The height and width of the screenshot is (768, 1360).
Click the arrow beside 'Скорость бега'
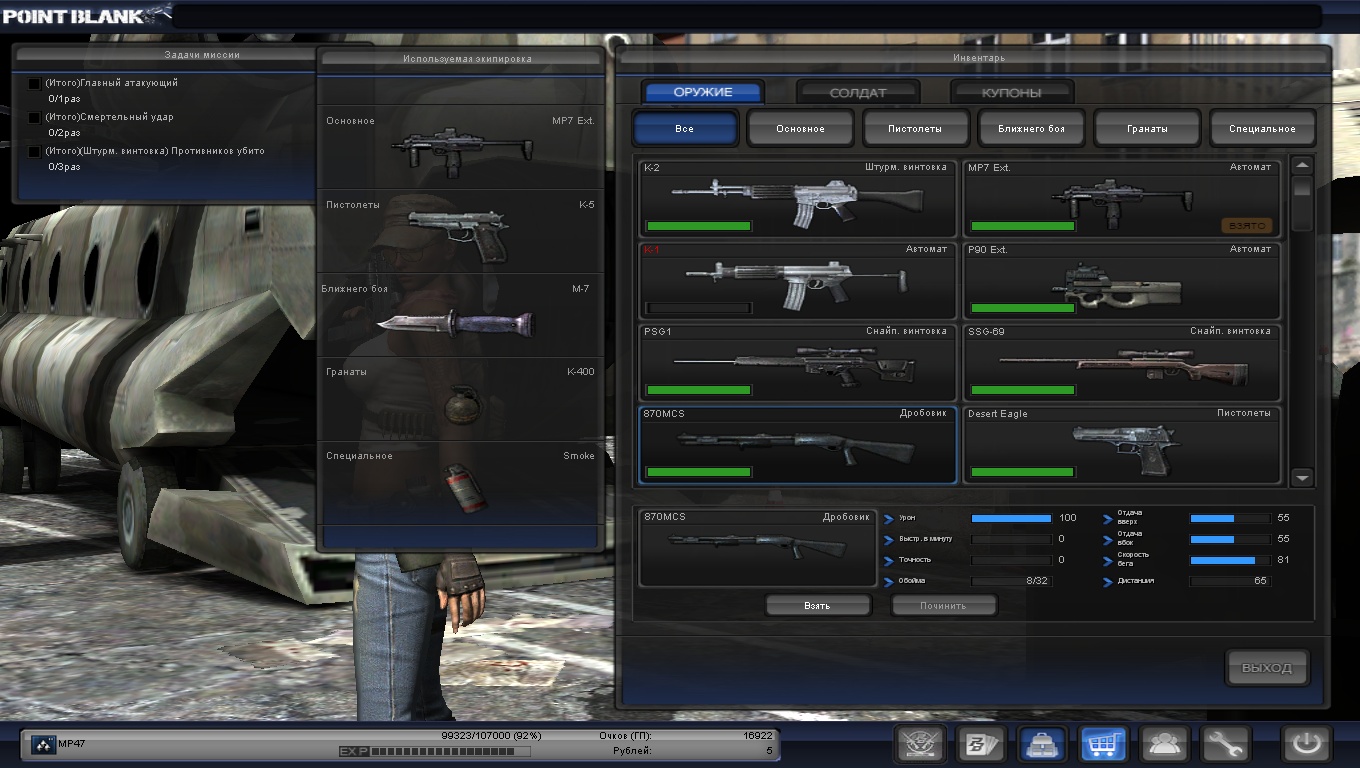(1108, 561)
